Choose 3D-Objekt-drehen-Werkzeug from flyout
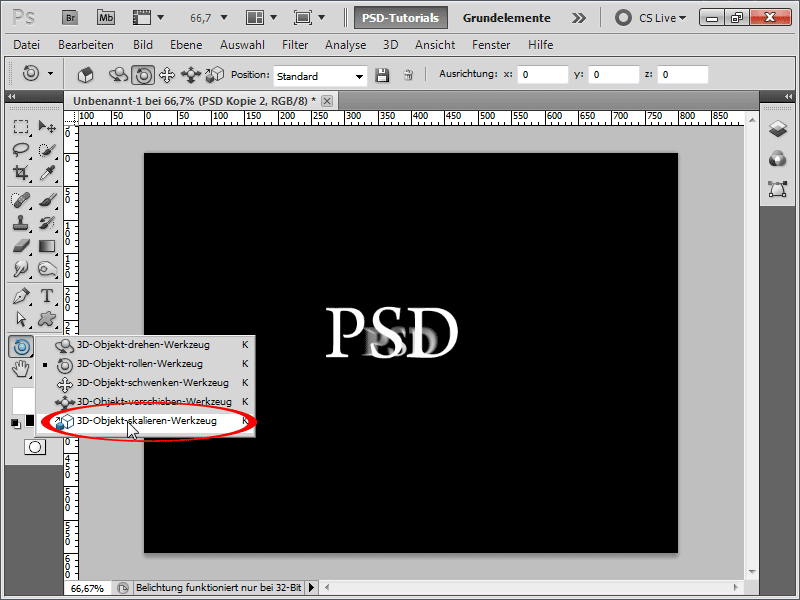This screenshot has width=800, height=600. tap(145, 345)
